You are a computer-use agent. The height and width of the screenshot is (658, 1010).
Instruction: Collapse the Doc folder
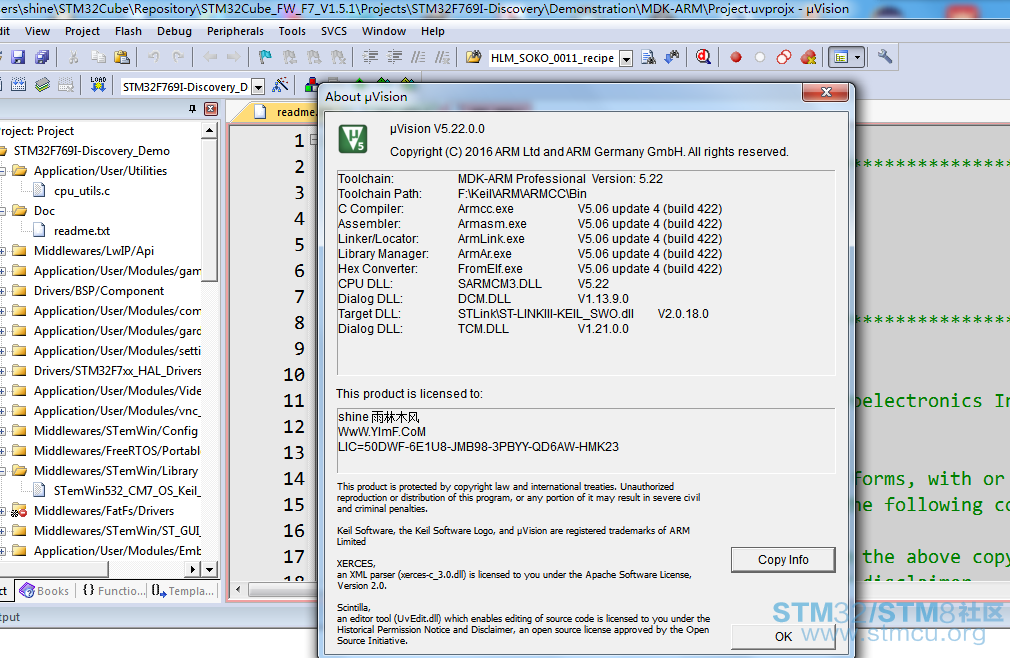point(3,211)
